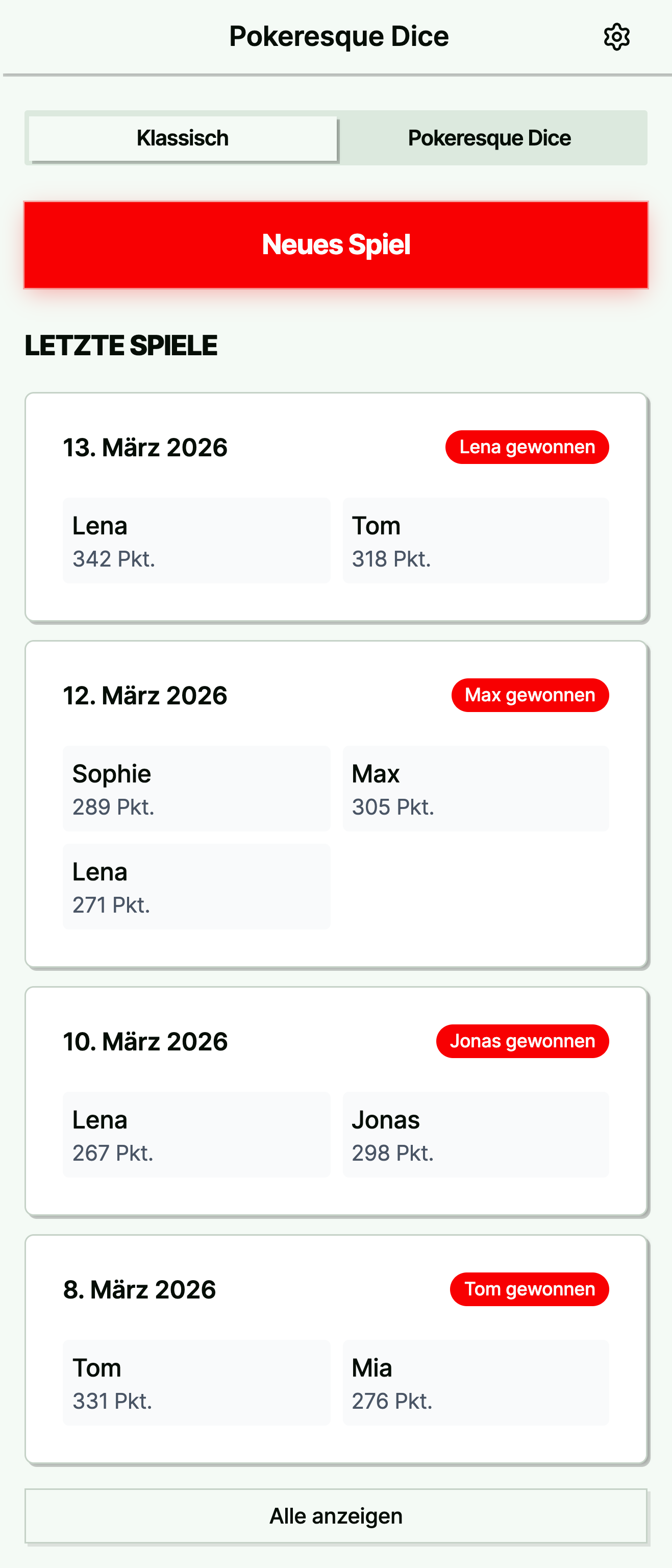Open settings via the gear icon
This screenshot has height=1568, width=672.
click(x=616, y=37)
